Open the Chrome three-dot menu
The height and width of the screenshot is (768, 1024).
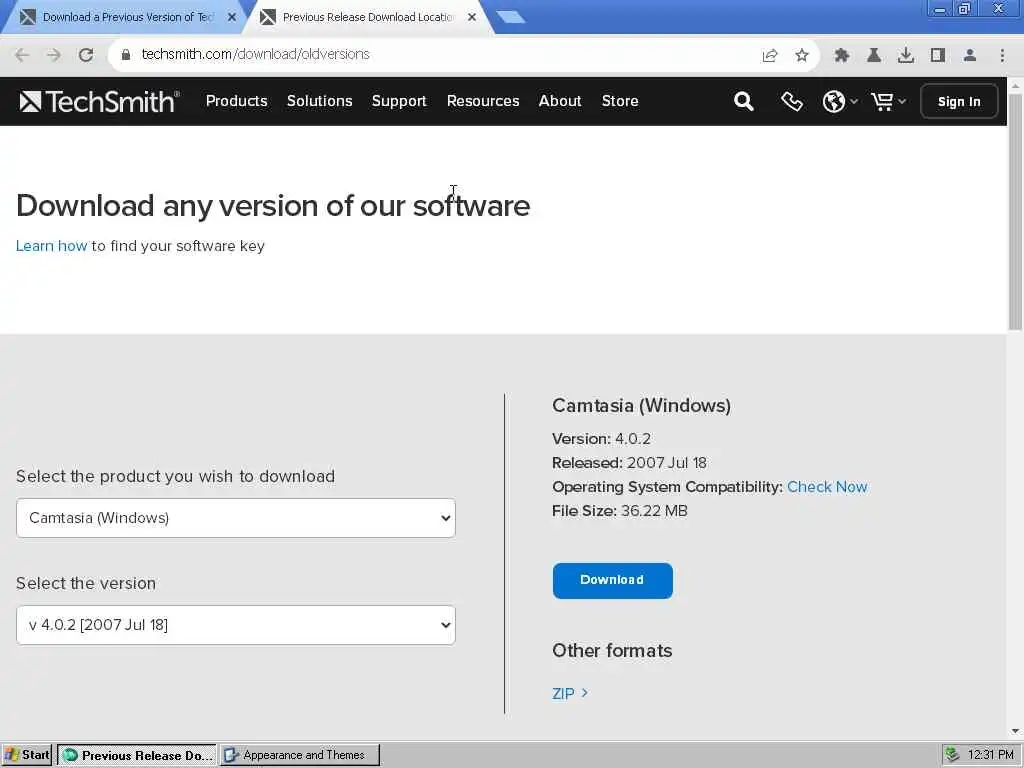pyautogui.click(x=1002, y=56)
